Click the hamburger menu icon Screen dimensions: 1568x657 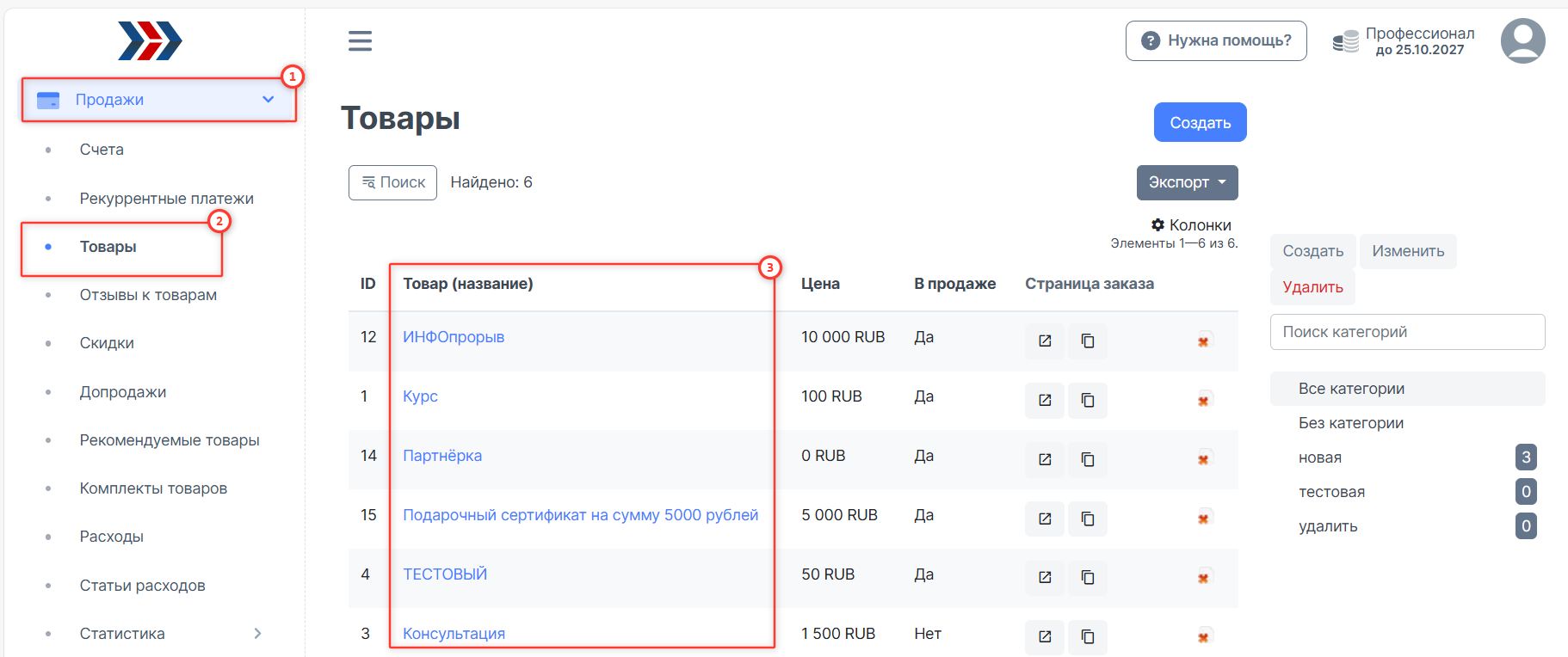[x=360, y=40]
